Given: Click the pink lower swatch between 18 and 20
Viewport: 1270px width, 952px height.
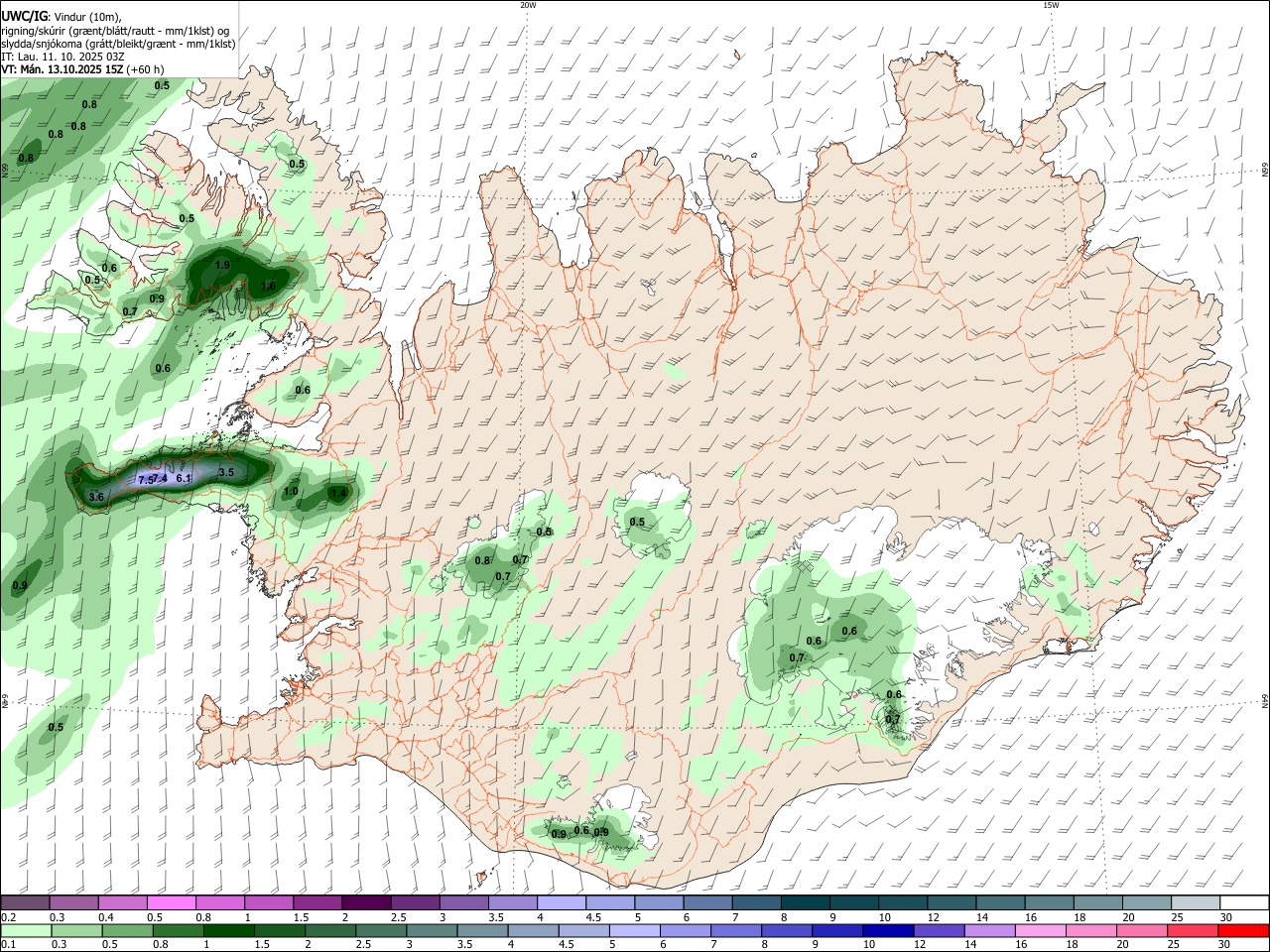Looking at the screenshot, I should point(1089,930).
